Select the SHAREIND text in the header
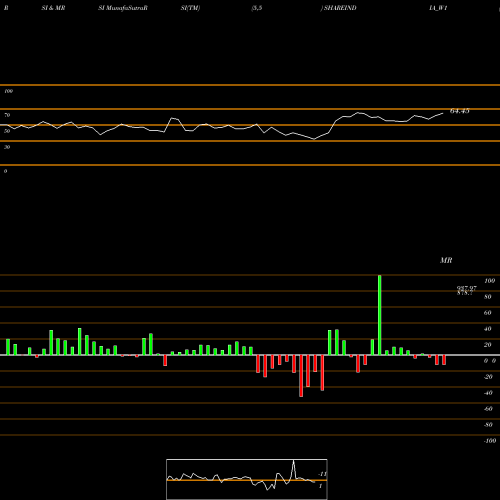This screenshot has width=500, height=500. [x=340, y=8]
